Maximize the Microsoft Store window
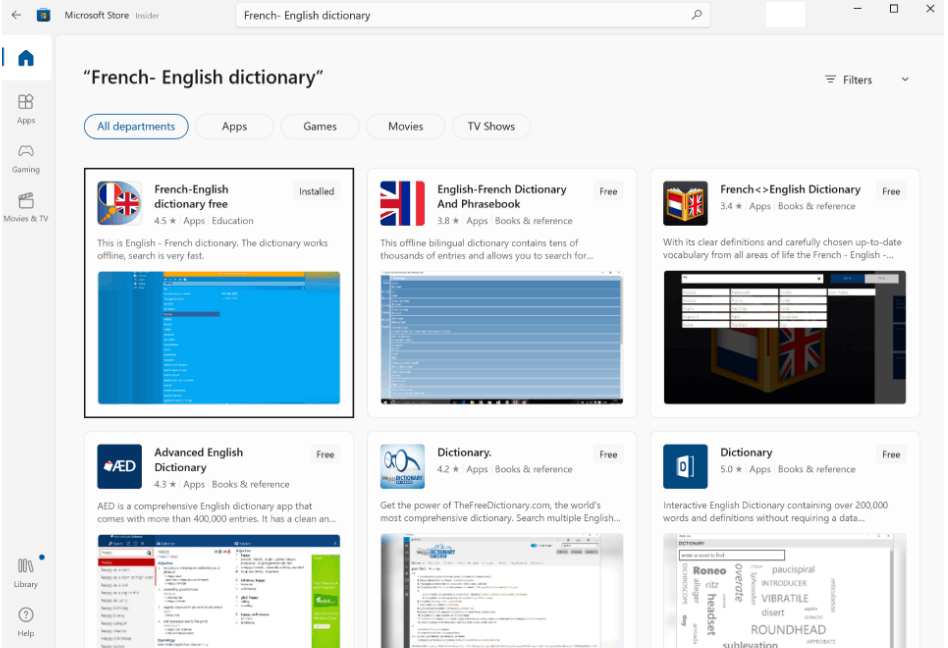Viewport: 948px width, 648px height. click(x=894, y=8)
